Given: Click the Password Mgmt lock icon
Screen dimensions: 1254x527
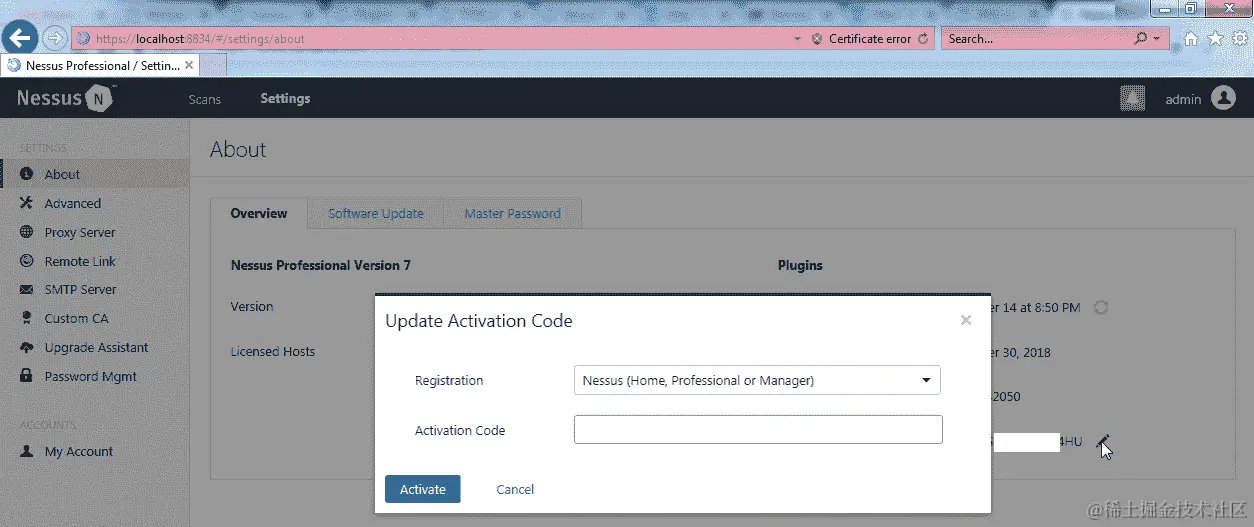Looking at the screenshot, I should [x=27, y=376].
